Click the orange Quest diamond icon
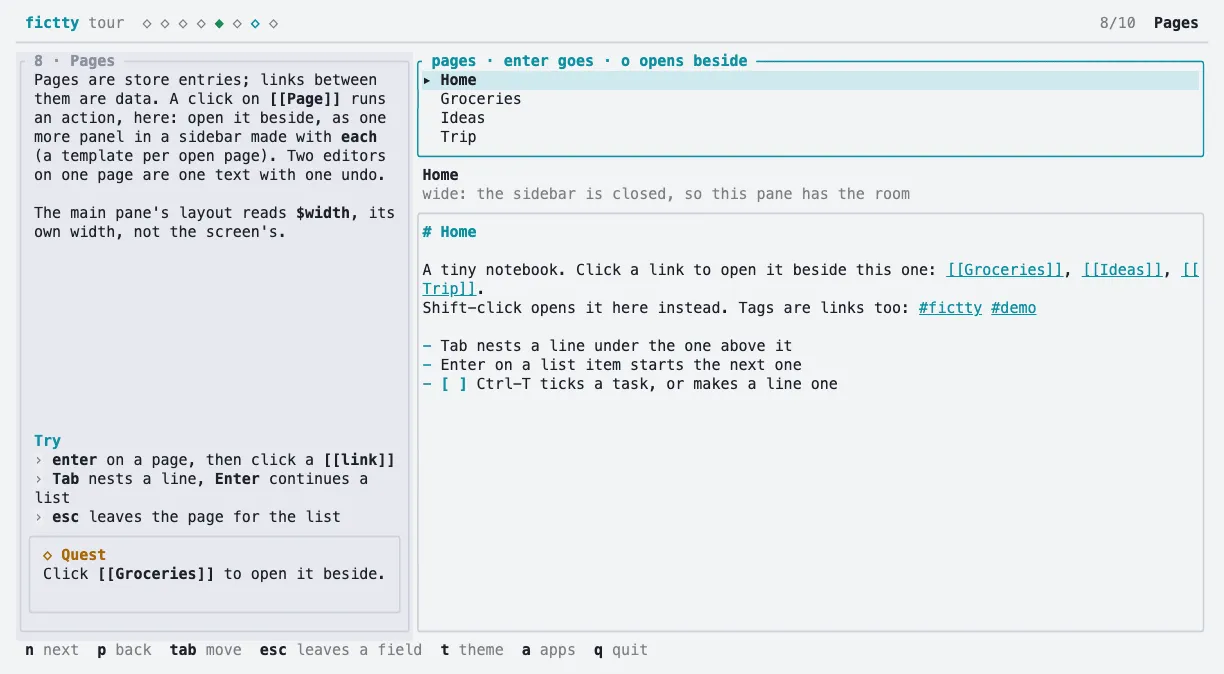The image size is (1224, 674). (47, 555)
